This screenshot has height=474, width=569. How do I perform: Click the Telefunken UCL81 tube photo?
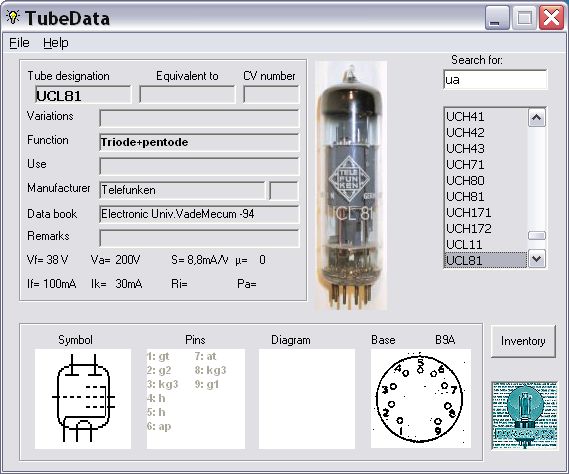pos(351,186)
